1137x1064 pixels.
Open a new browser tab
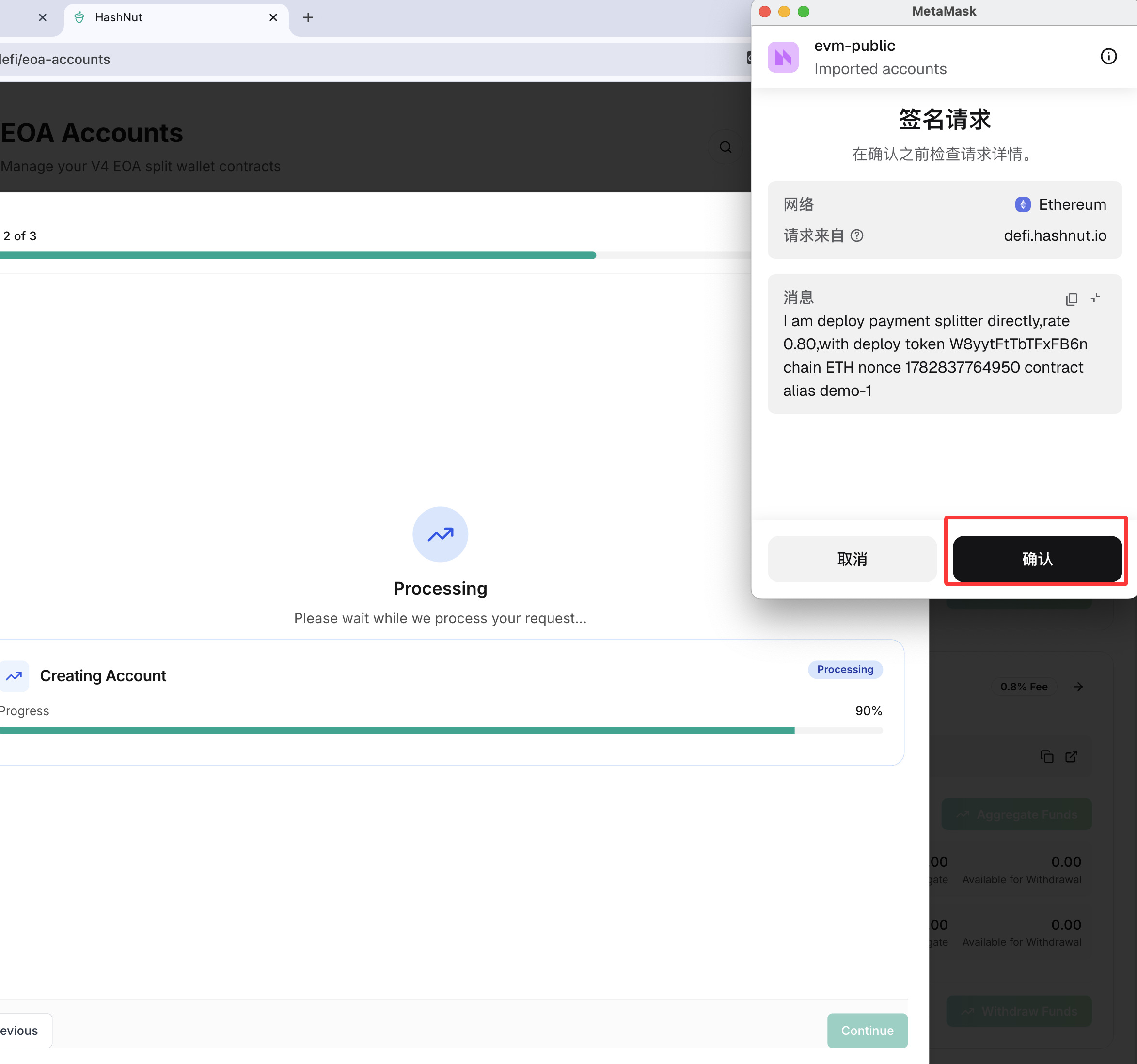(308, 18)
